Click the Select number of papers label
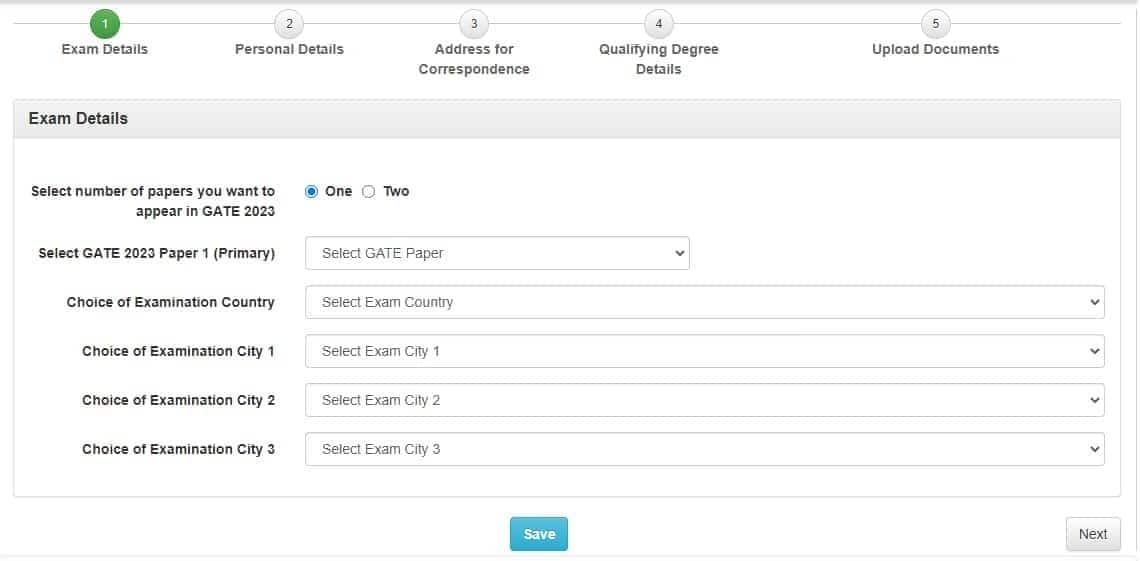 (153, 201)
